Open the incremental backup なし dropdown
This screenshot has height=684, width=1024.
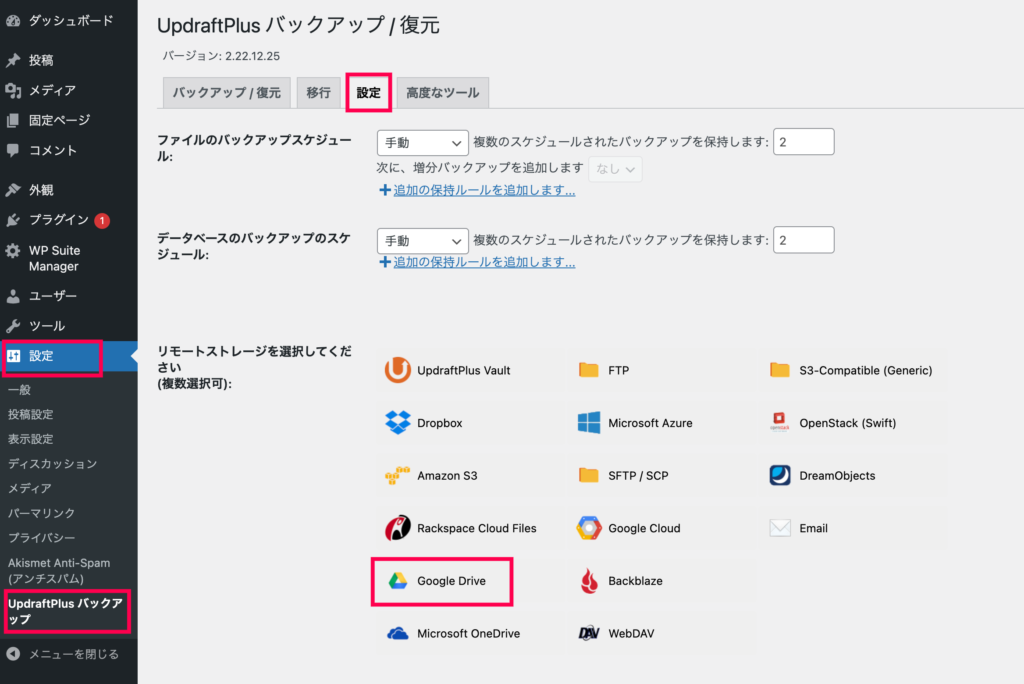pyautogui.click(x=615, y=169)
